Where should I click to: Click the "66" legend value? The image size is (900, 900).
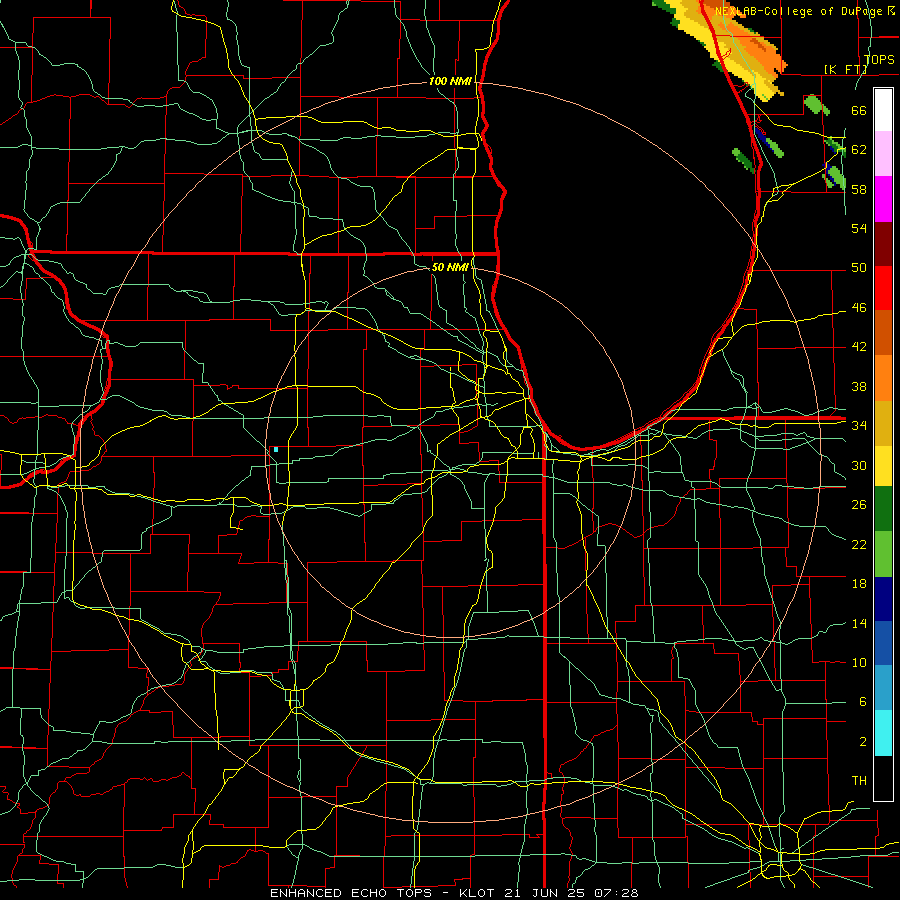[x=859, y=110]
